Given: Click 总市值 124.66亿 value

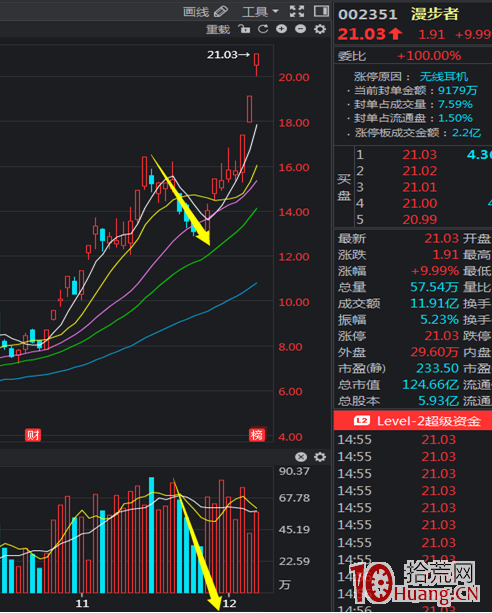Looking at the screenshot, I should point(431,385).
